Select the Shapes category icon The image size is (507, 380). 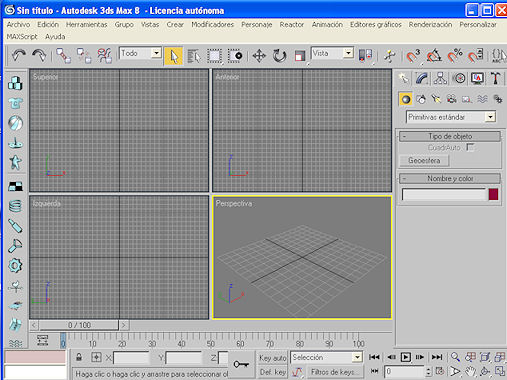click(x=421, y=99)
